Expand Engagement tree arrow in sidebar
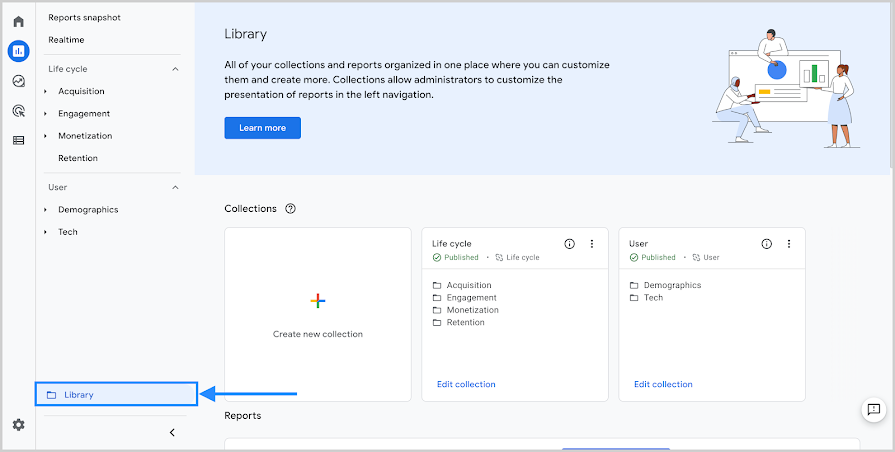The height and width of the screenshot is (452, 895). pyautogui.click(x=46, y=114)
